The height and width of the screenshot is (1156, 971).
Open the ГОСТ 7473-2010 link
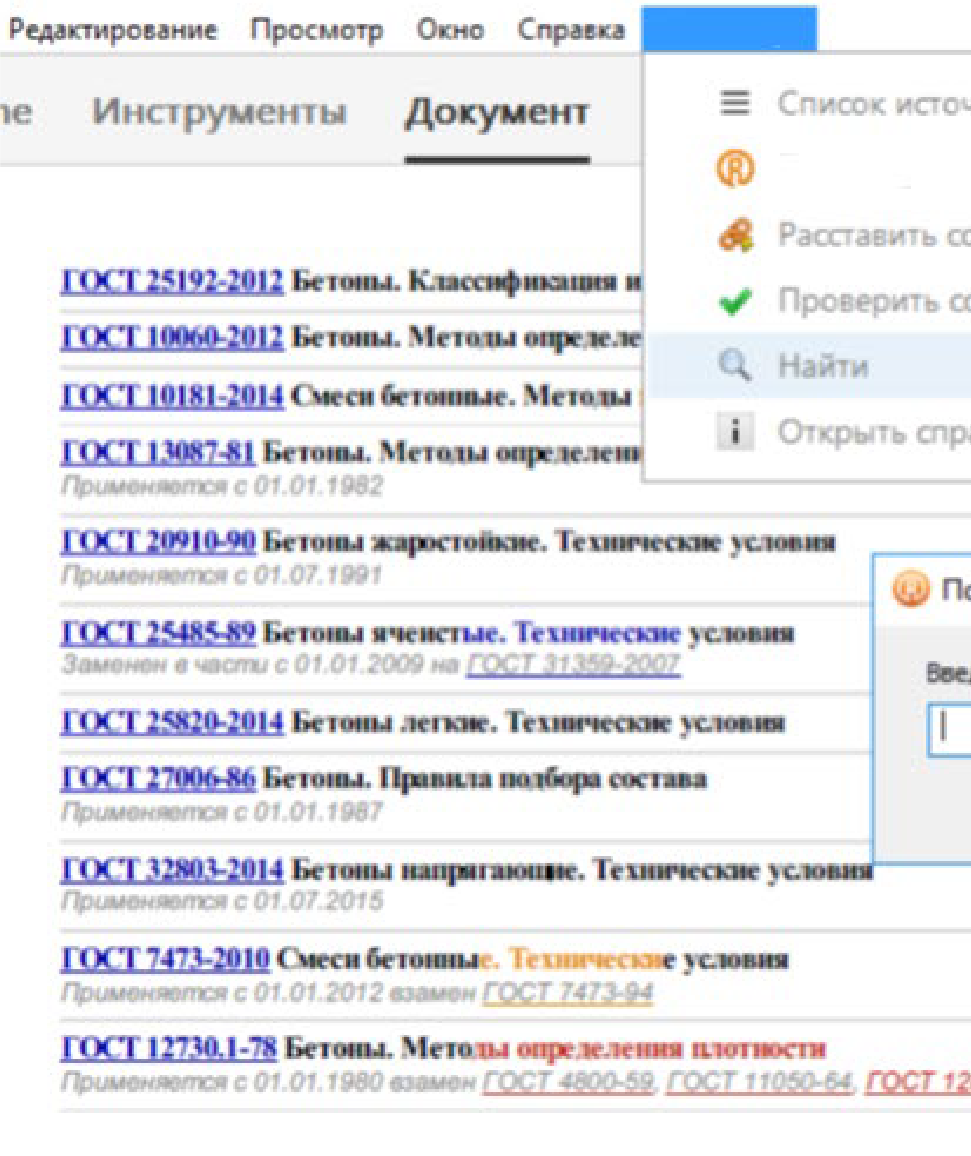165,959
